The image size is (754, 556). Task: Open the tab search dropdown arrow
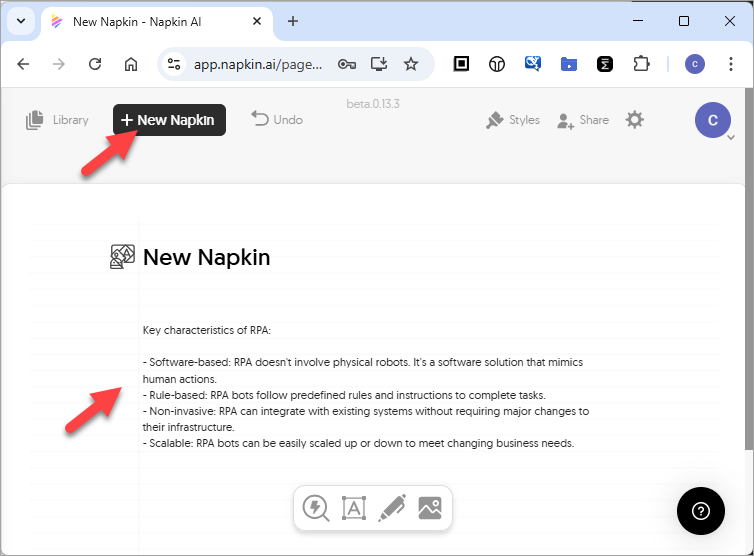click(21, 21)
